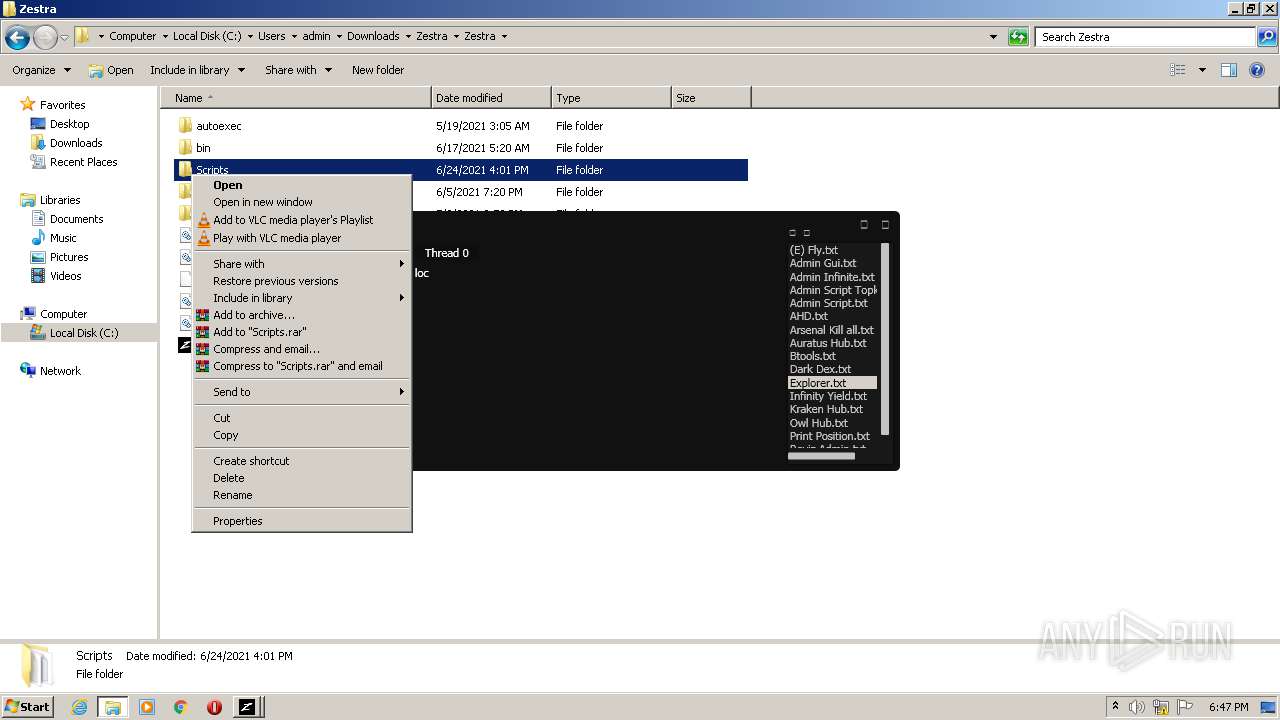Click the volume speaker tray icon
Image resolution: width=1280 pixels, height=720 pixels.
pyautogui.click(x=1137, y=707)
